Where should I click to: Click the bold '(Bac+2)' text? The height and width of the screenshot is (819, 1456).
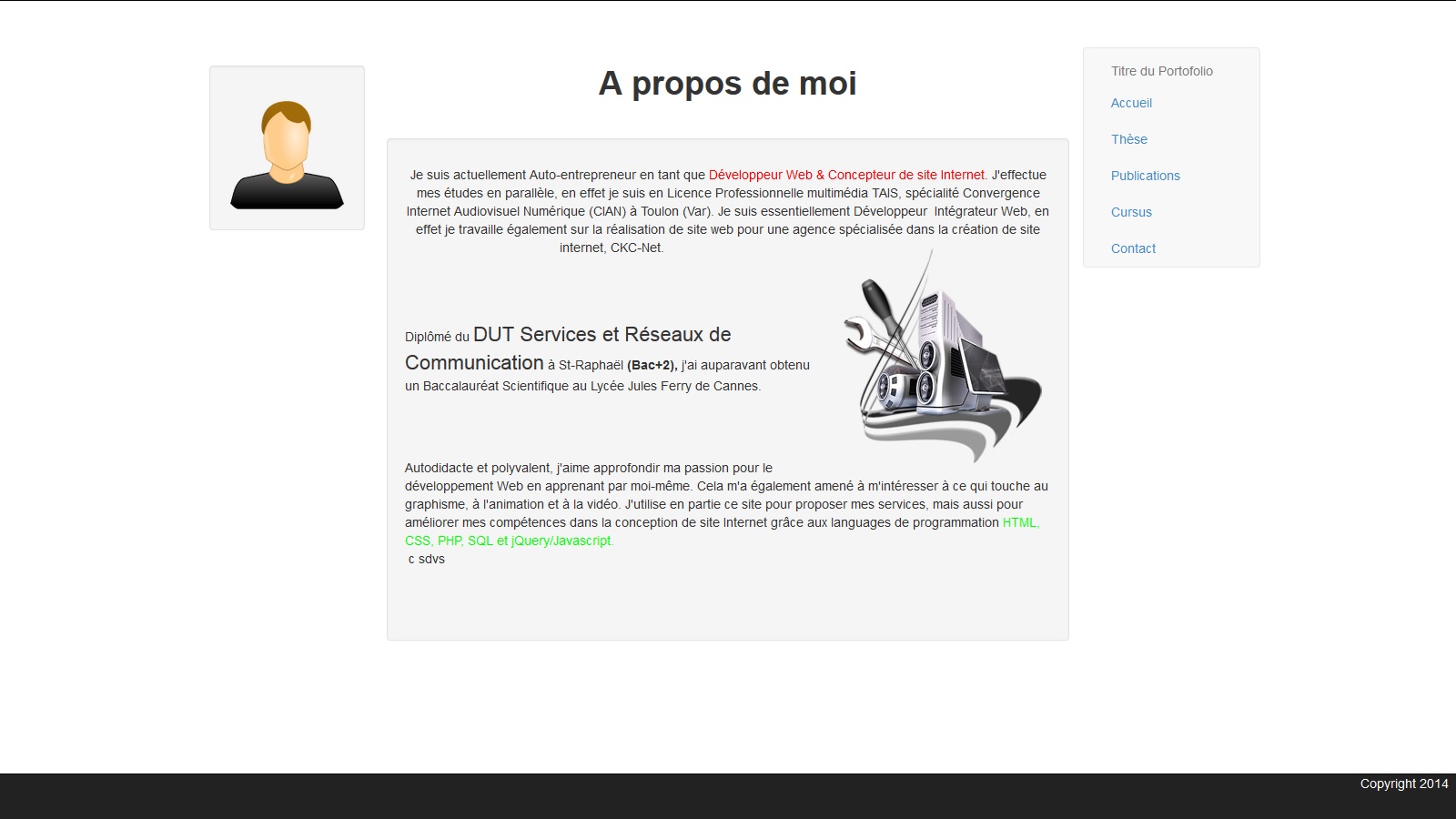pyautogui.click(x=652, y=365)
